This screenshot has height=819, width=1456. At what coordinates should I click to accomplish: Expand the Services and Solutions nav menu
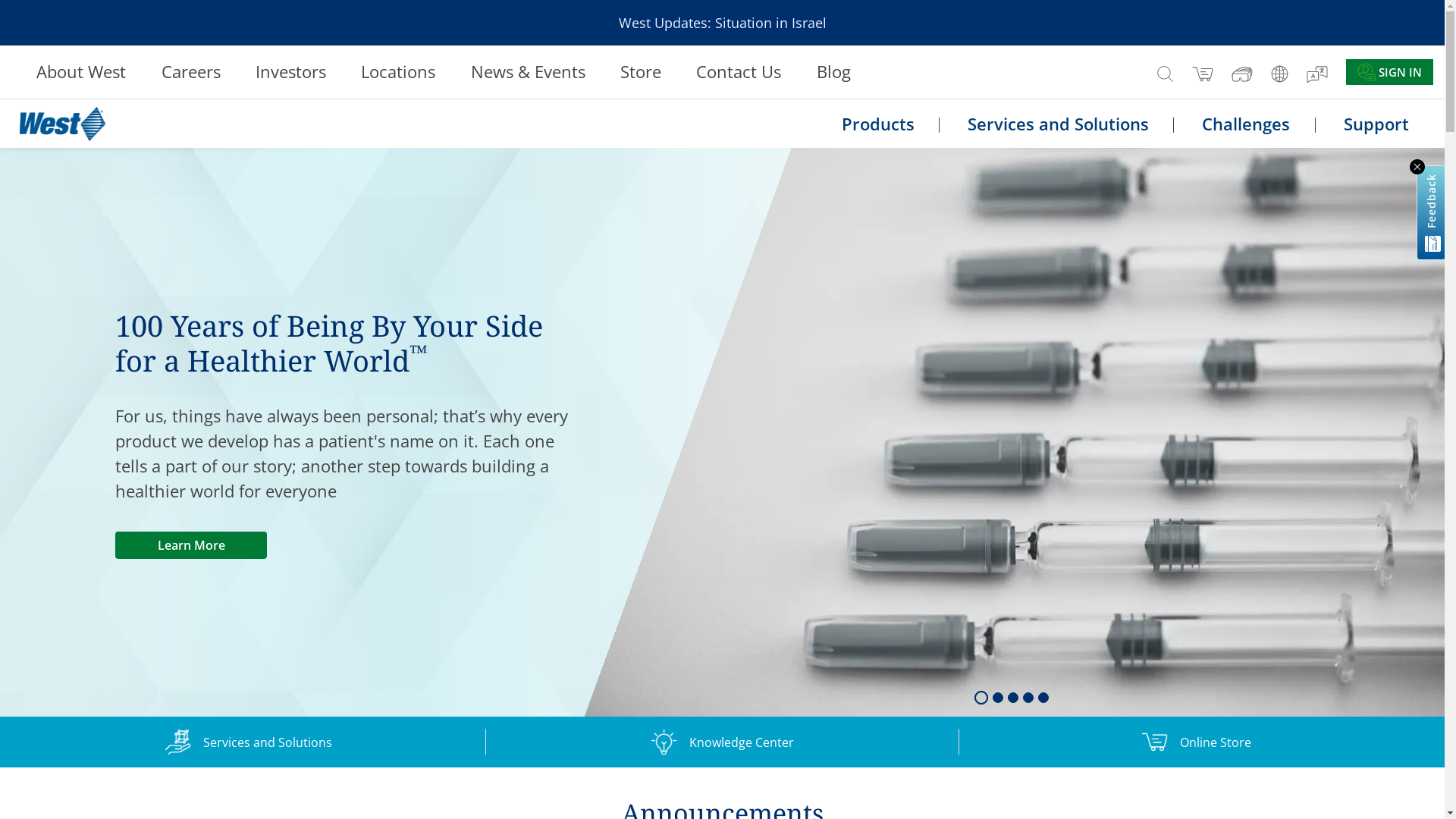[1057, 124]
